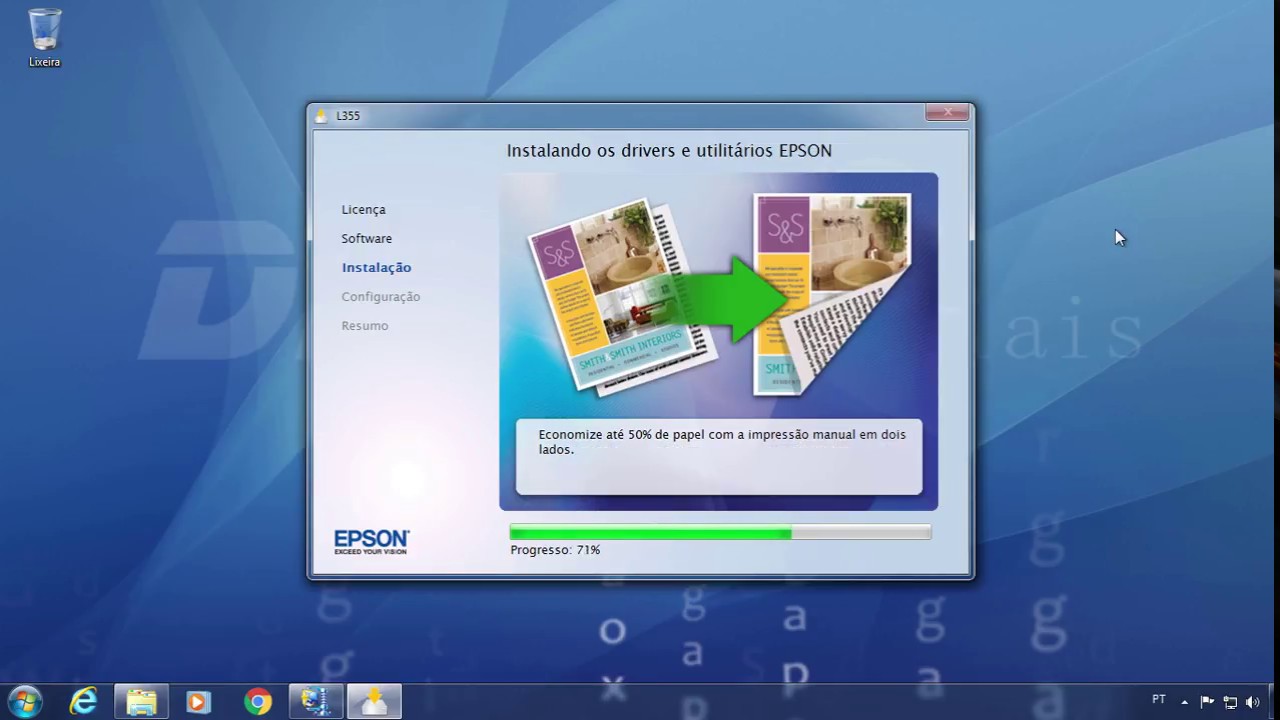Viewport: 1280px width, 720px height.
Task: Click the duplex printing illustration image
Action: coord(718,294)
